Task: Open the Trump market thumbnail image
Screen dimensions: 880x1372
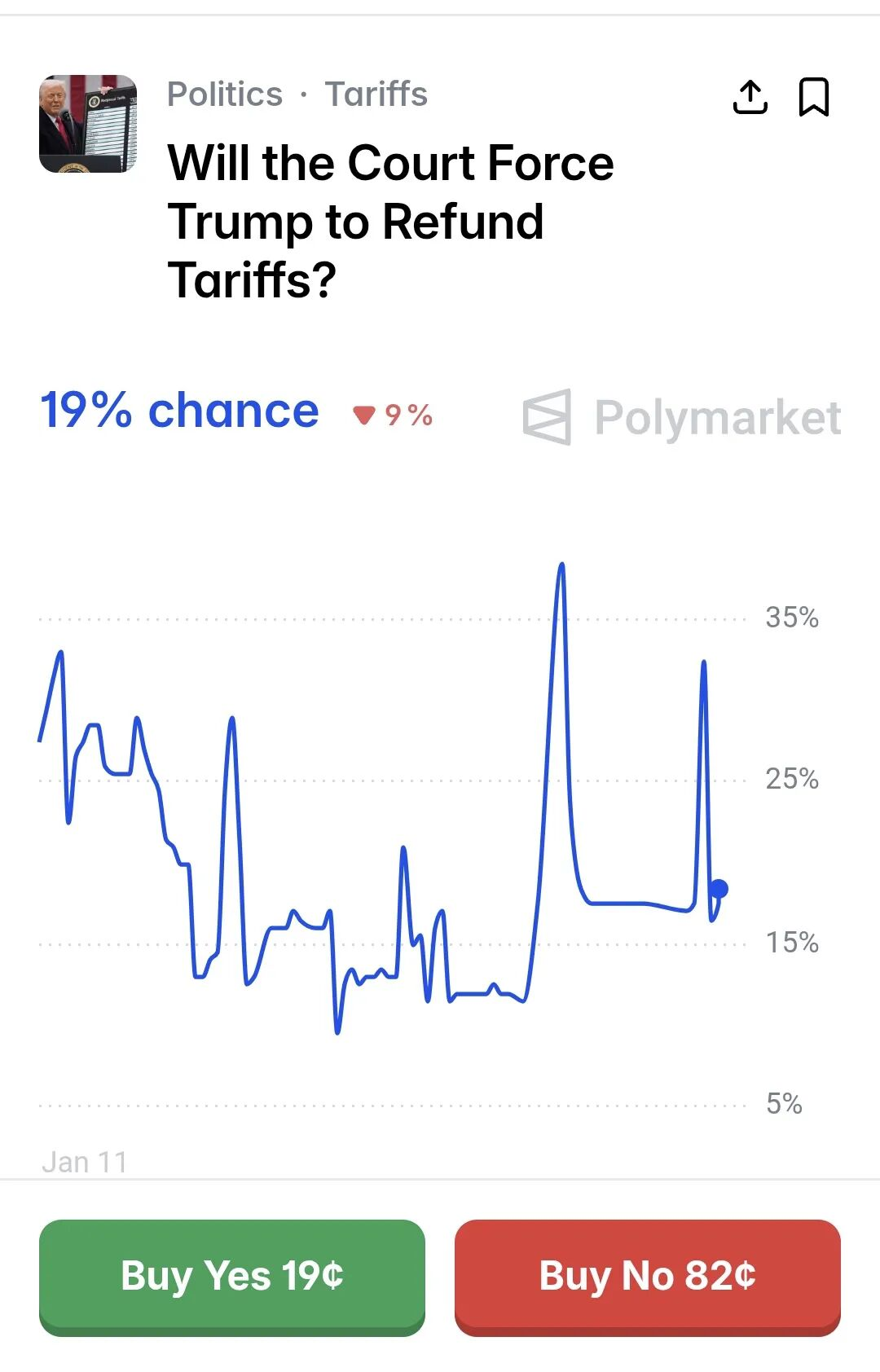Action: 88,124
